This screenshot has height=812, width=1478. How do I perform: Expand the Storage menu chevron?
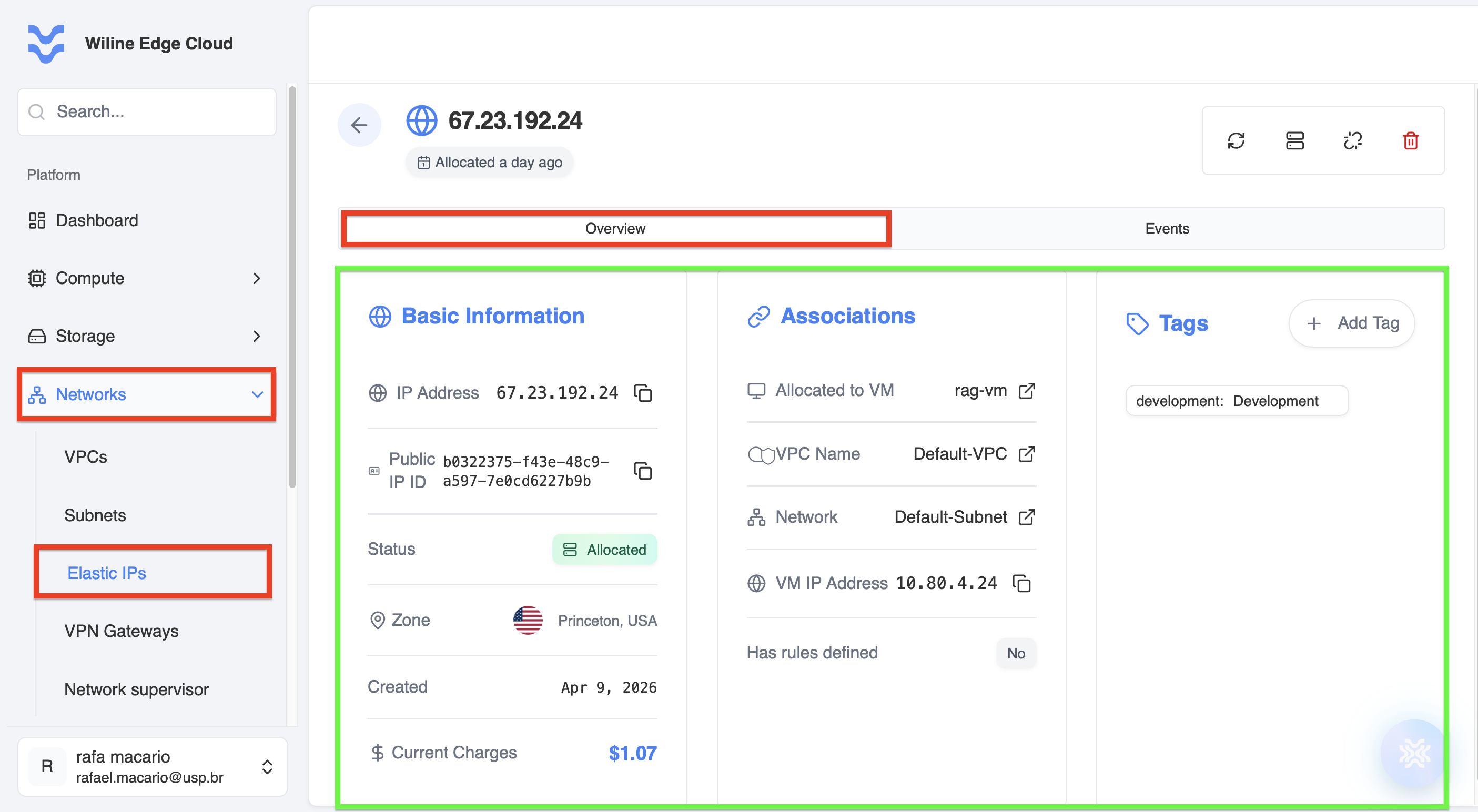[257, 336]
